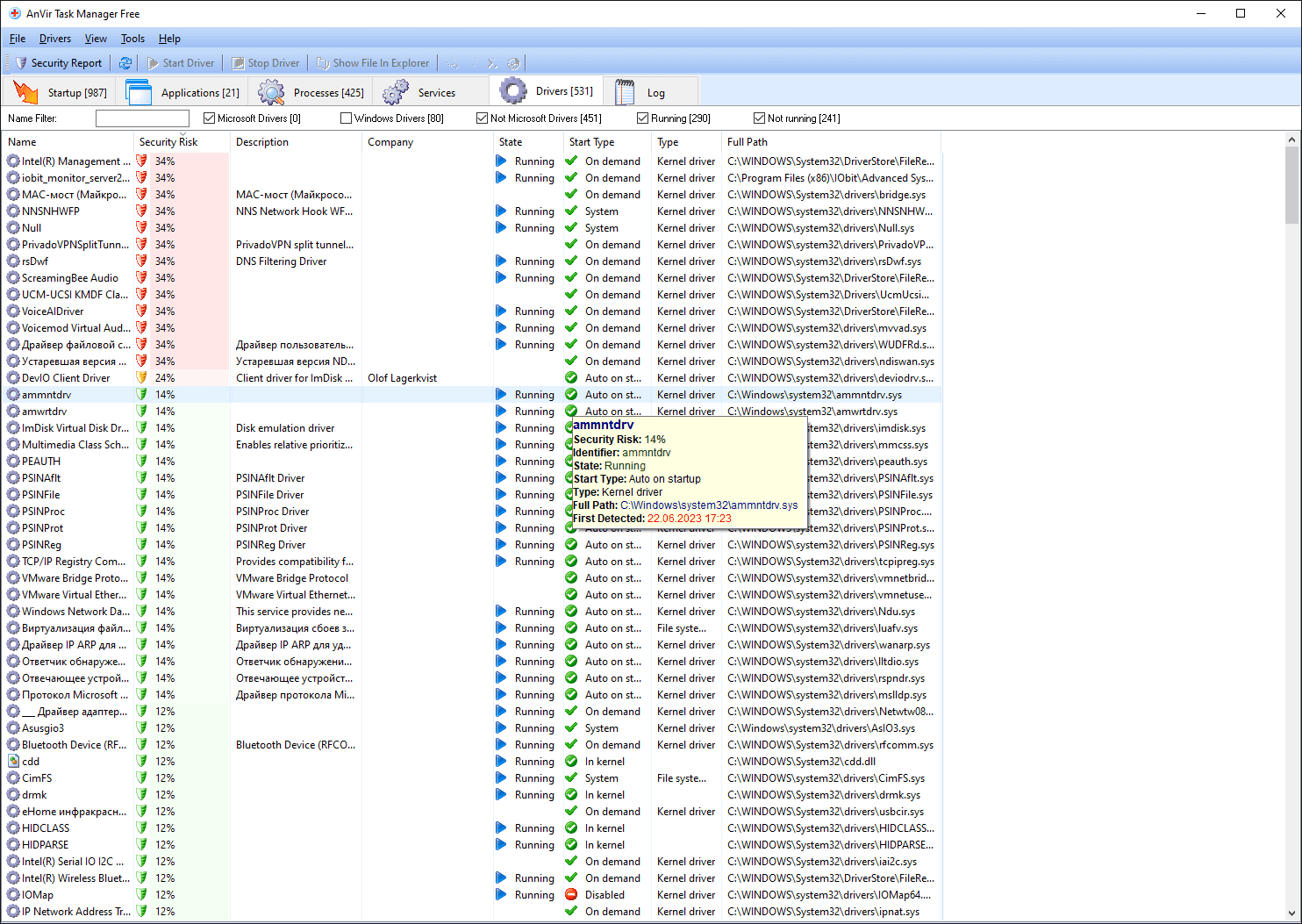Click the green circle check in the Ответчик обнаруже... row
Screen dimensions: 1302x924
tap(571, 662)
